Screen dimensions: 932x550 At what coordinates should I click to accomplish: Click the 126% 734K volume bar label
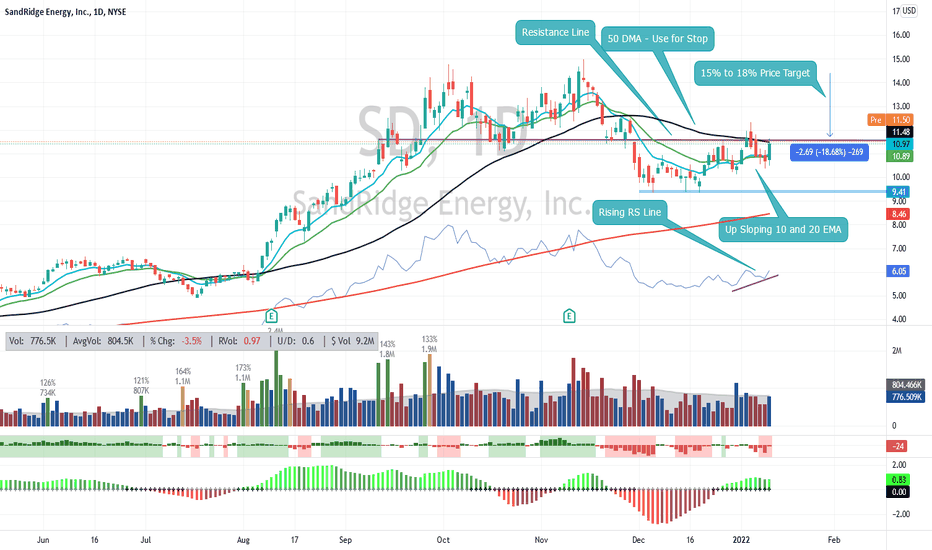pos(48,388)
